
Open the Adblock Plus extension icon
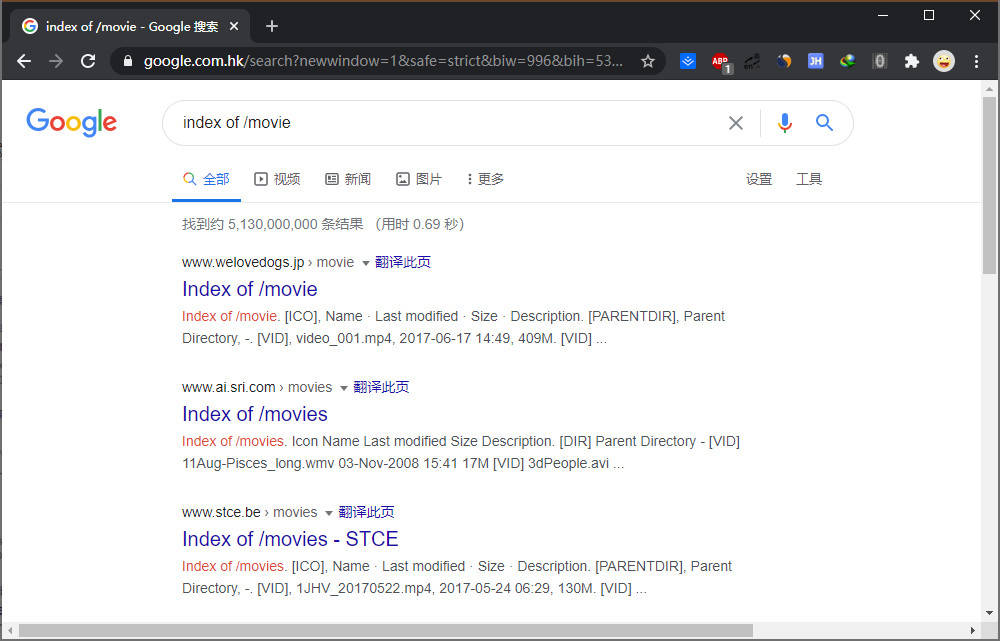pyautogui.click(x=720, y=61)
